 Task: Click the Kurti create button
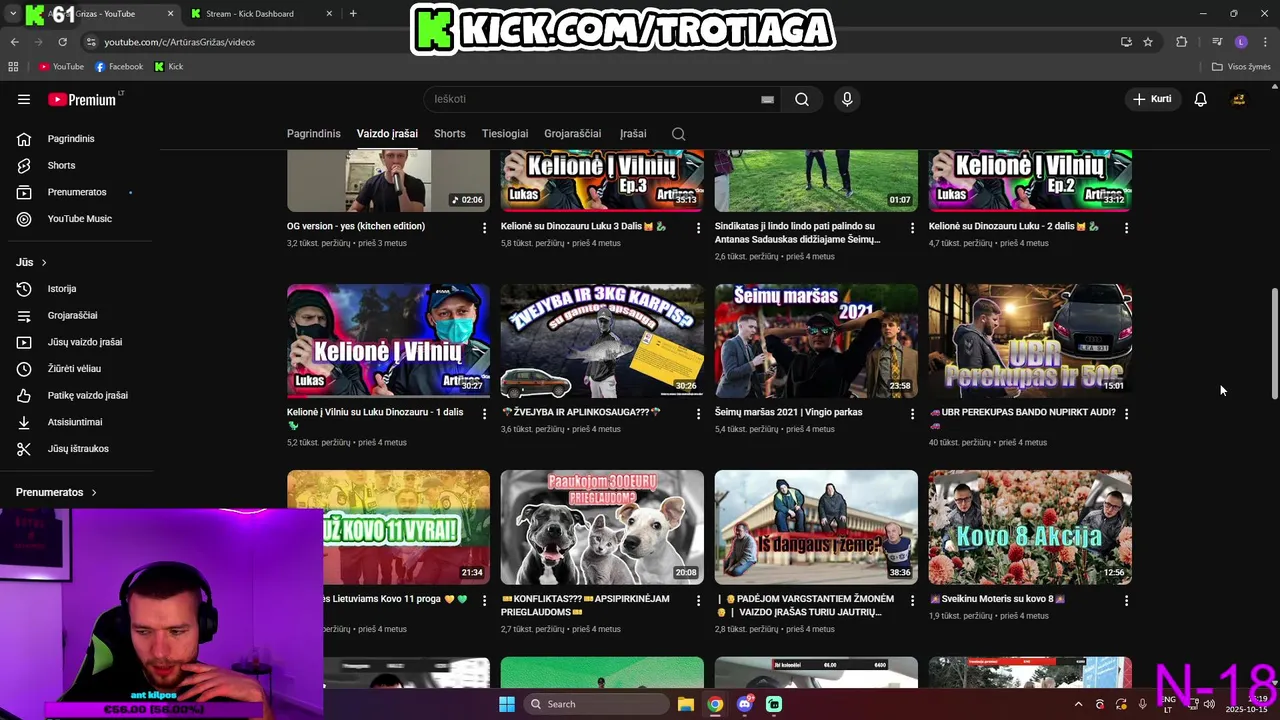pyautogui.click(x=1152, y=99)
